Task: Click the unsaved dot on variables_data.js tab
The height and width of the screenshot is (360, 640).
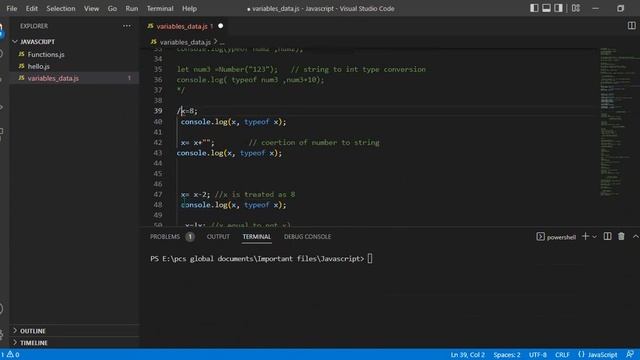Action: click(220, 26)
